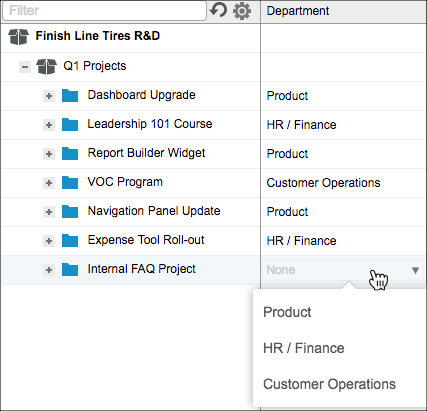Image resolution: width=427 pixels, height=411 pixels.
Task: Select the Leadership 101 Course row label
Action: (150, 124)
